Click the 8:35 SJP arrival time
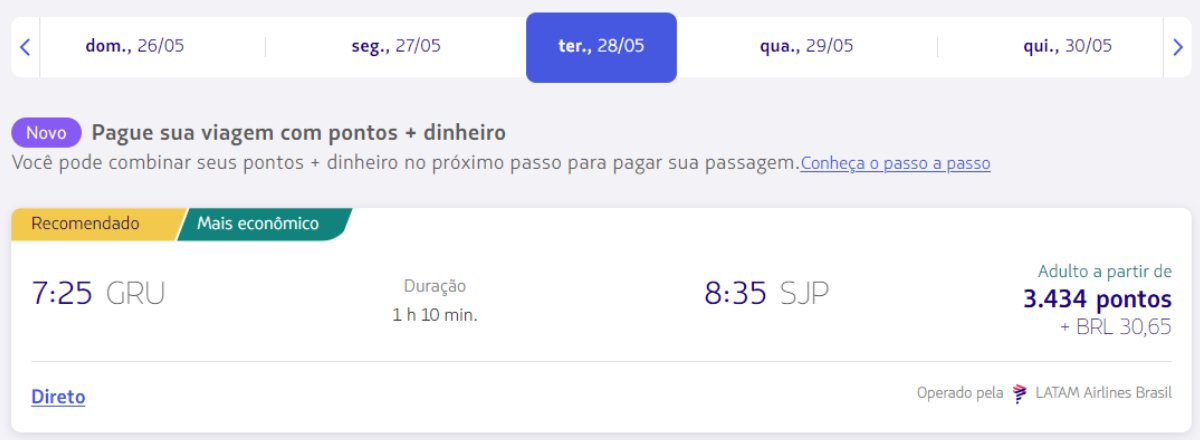 pos(767,293)
